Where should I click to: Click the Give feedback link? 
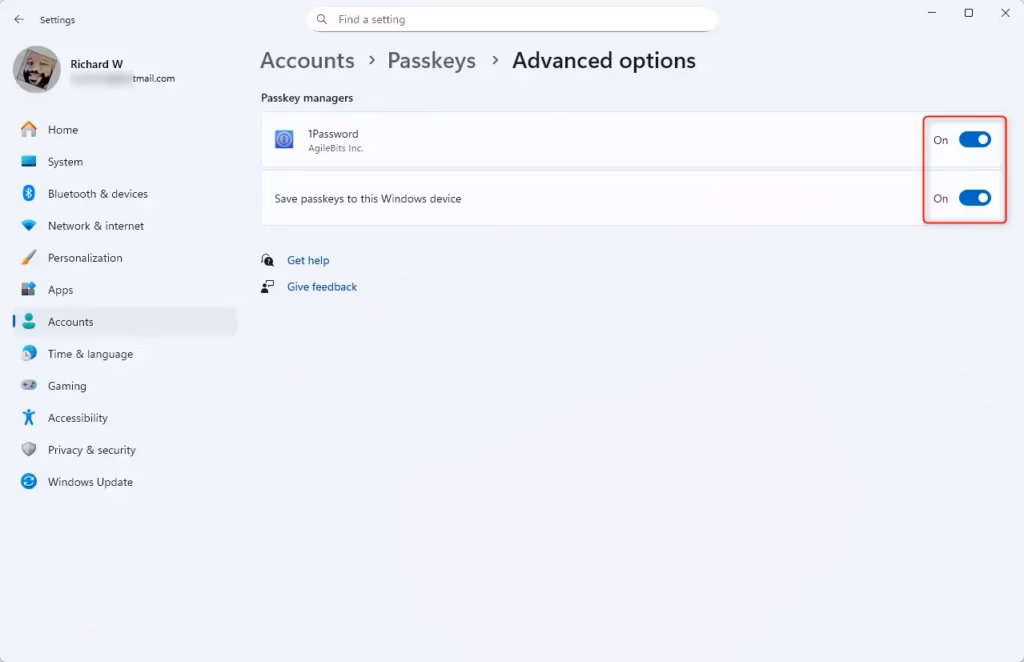click(x=322, y=287)
